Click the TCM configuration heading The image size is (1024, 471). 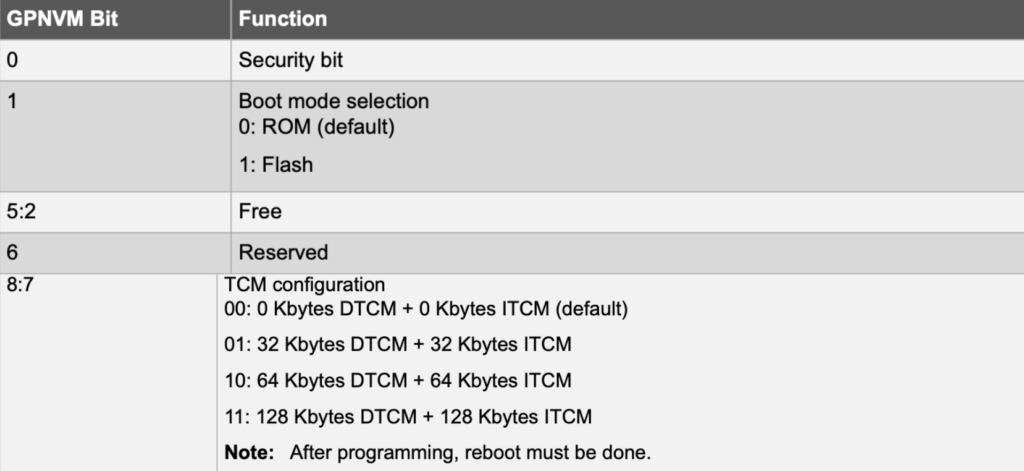point(305,285)
